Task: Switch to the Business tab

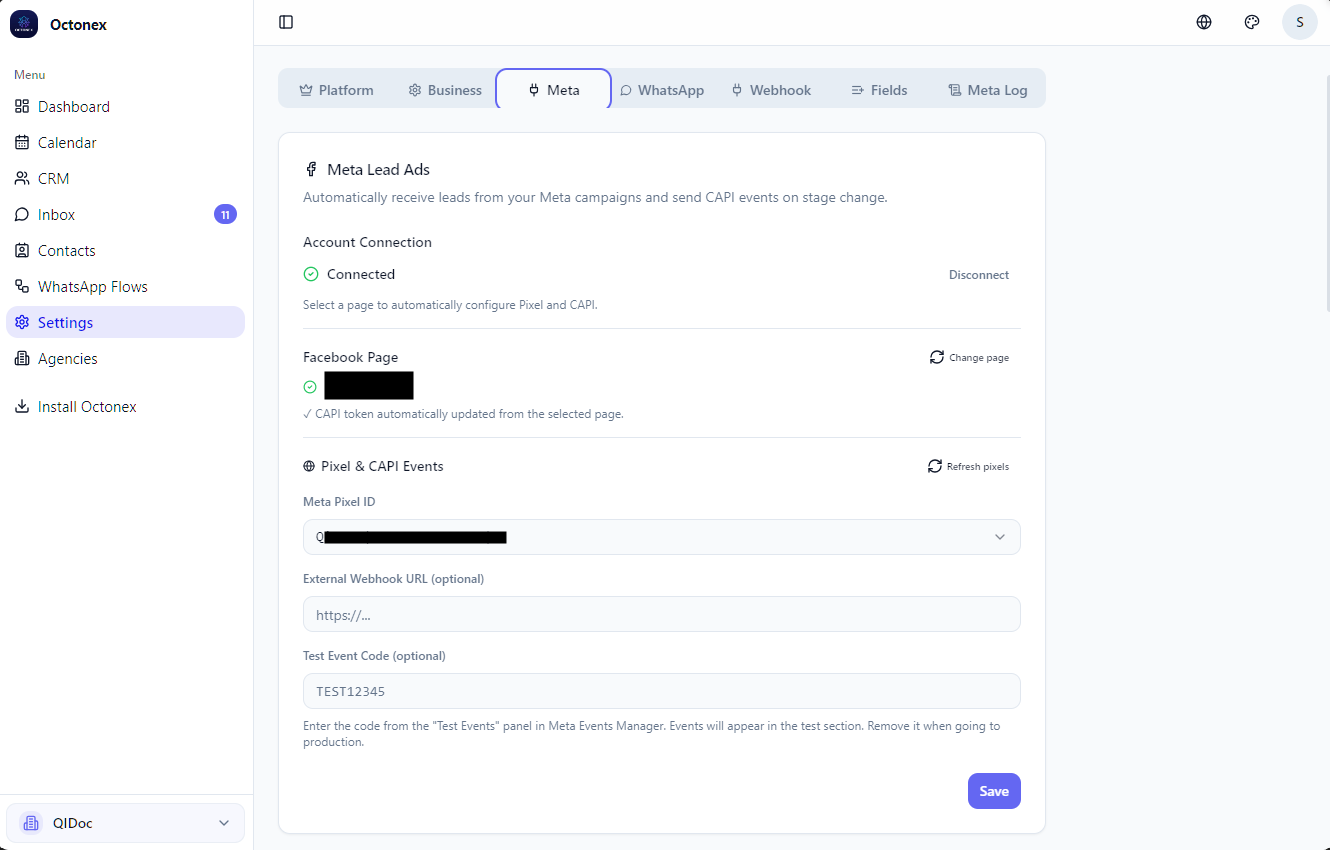Action: [x=445, y=90]
